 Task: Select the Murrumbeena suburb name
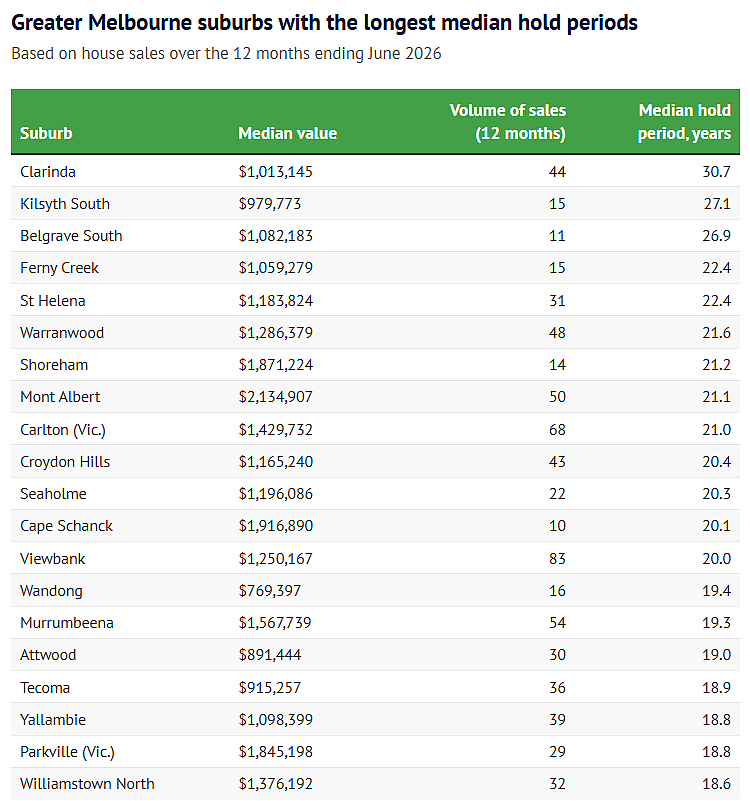click(66, 623)
